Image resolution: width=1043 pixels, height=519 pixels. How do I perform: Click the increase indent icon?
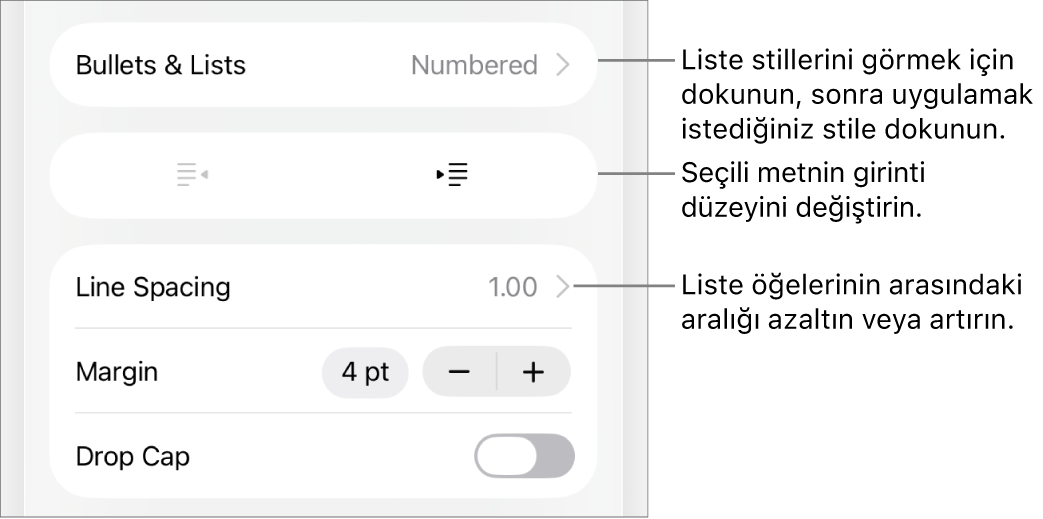click(454, 176)
